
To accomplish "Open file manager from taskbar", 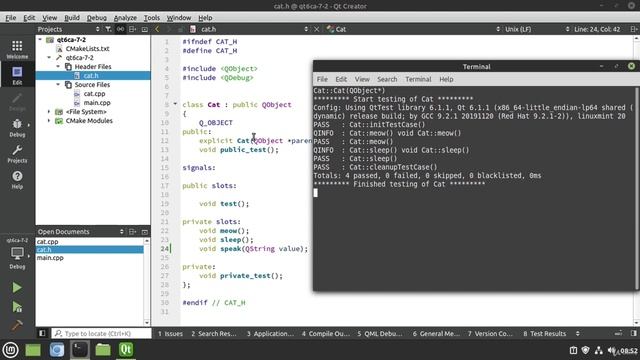I will pos(103,350).
